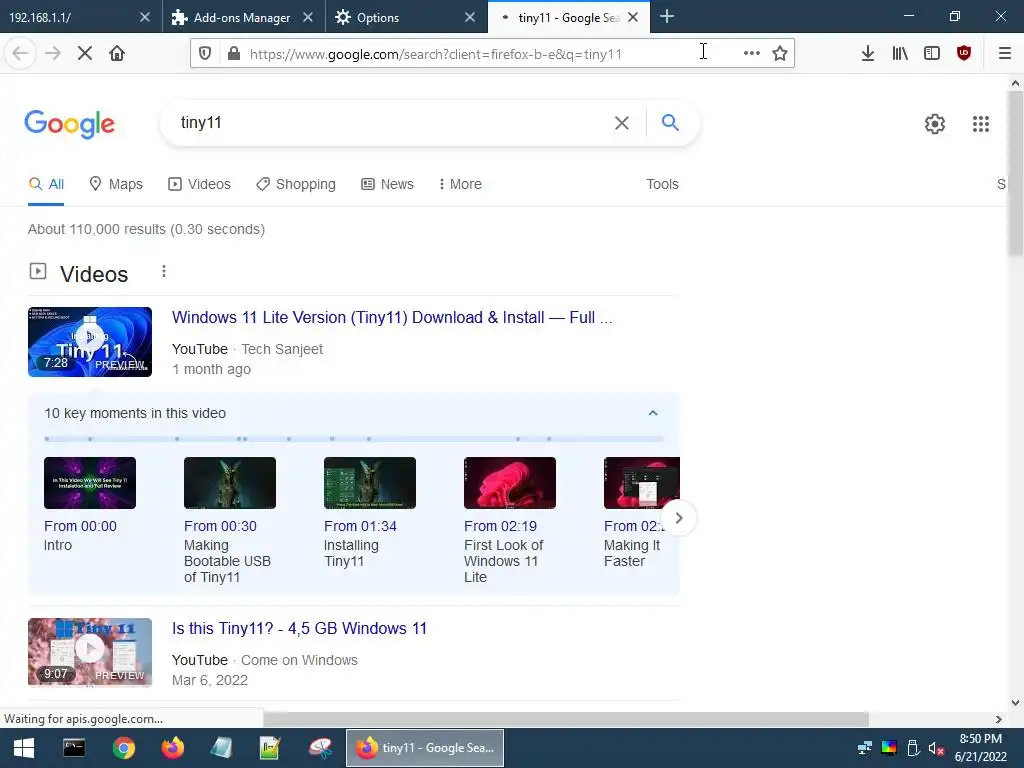Play Tech Sanjeet video thumbnail
Image resolution: width=1024 pixels, height=768 pixels.
click(90, 342)
